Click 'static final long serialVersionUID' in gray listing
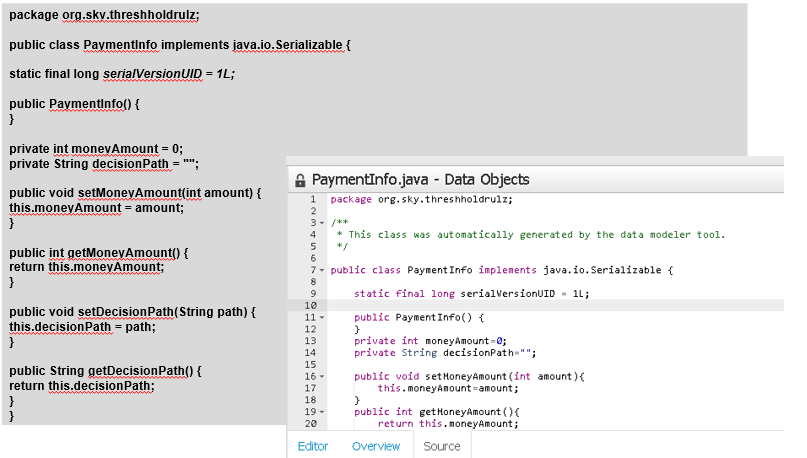The height and width of the screenshot is (458, 807). coord(106,74)
